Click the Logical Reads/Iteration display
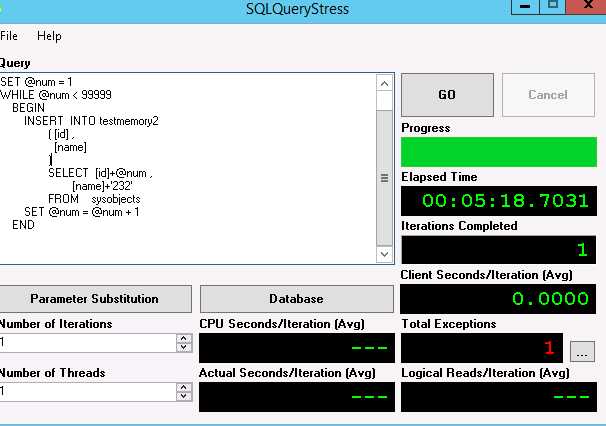 [x=499, y=397]
